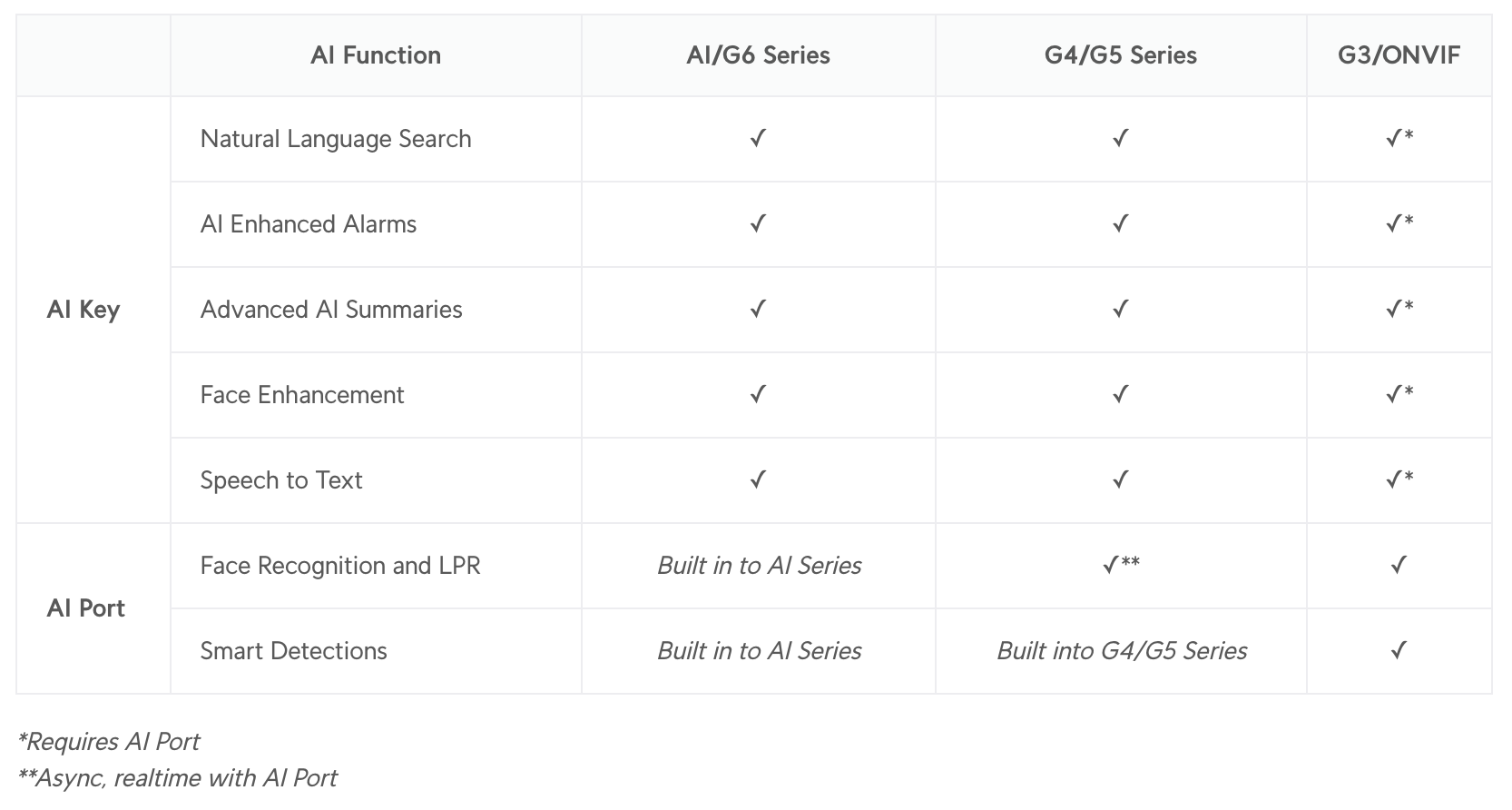
Task: Click checkmark for Face Enhancement under AI/G6
Action: coord(758,394)
